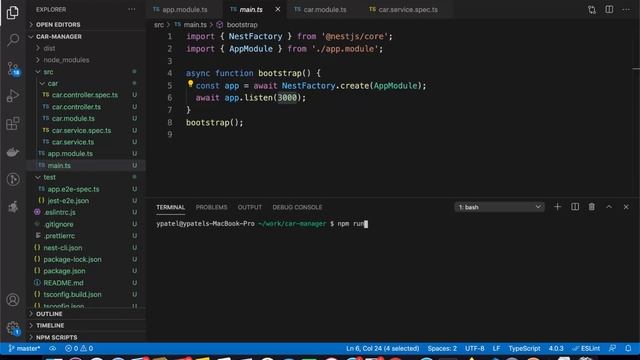Open the Run and Debug view
Image resolution: width=640 pixels, height=360 pixels.
pyautogui.click(x=13, y=96)
